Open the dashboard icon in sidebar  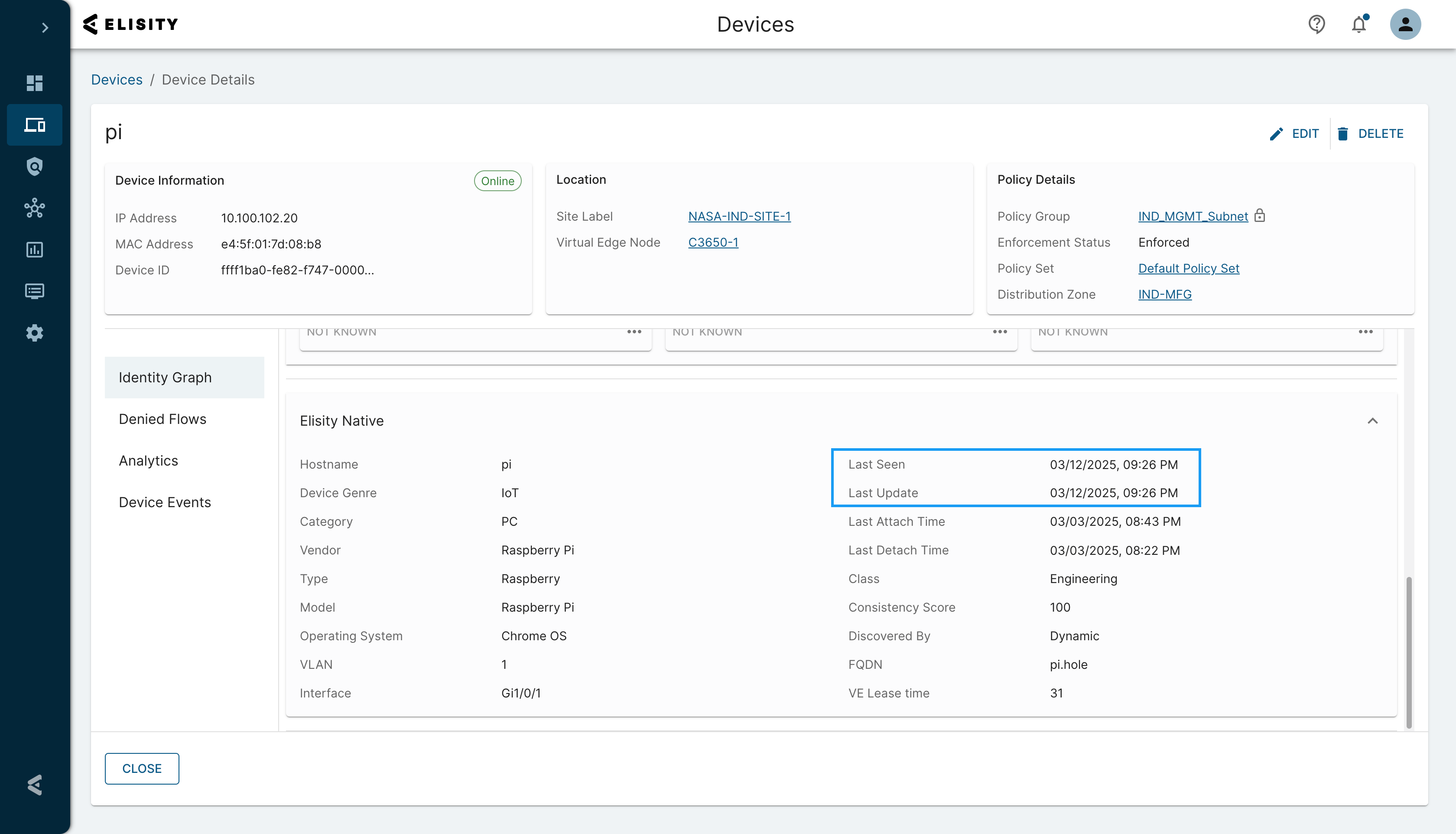34,83
